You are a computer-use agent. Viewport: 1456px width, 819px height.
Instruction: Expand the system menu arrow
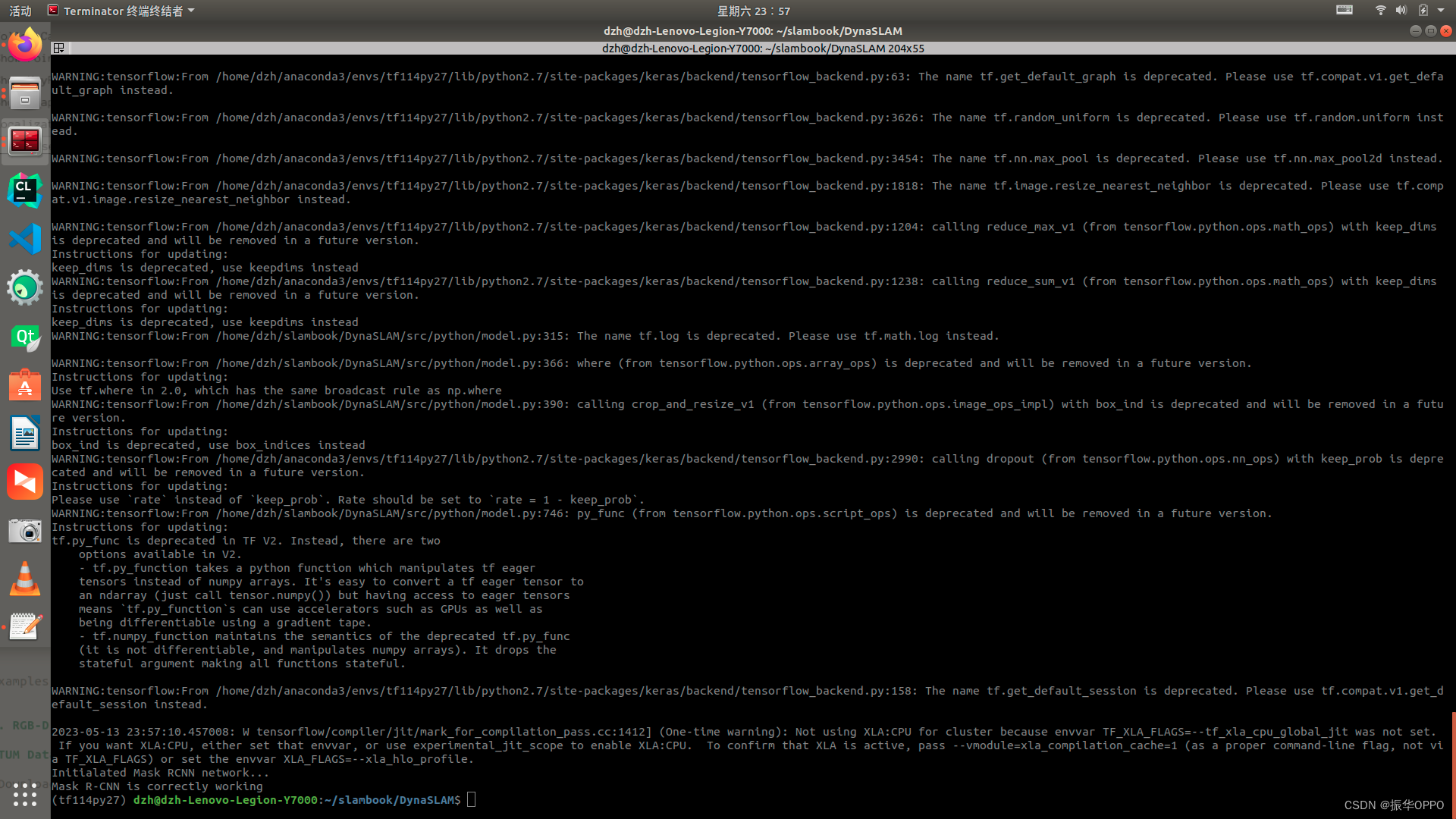pyautogui.click(x=1441, y=11)
